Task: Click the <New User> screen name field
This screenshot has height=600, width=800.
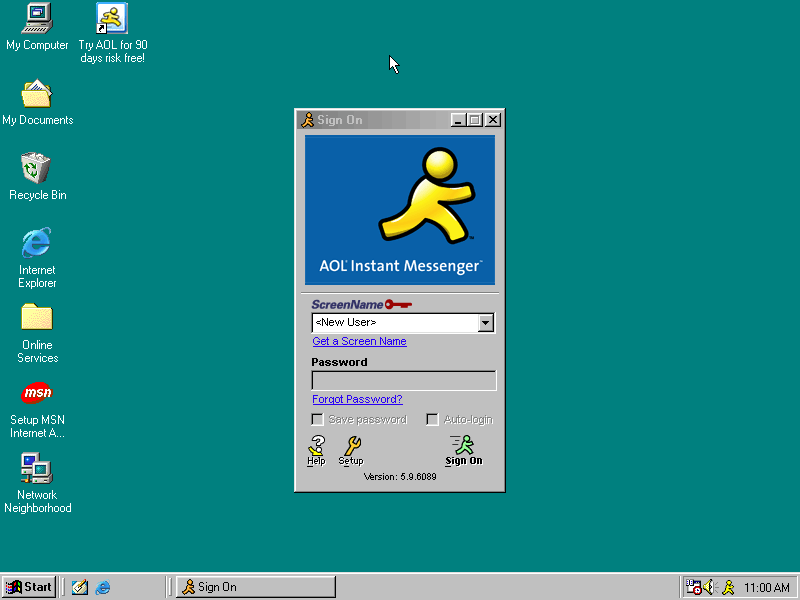Action: pos(395,322)
